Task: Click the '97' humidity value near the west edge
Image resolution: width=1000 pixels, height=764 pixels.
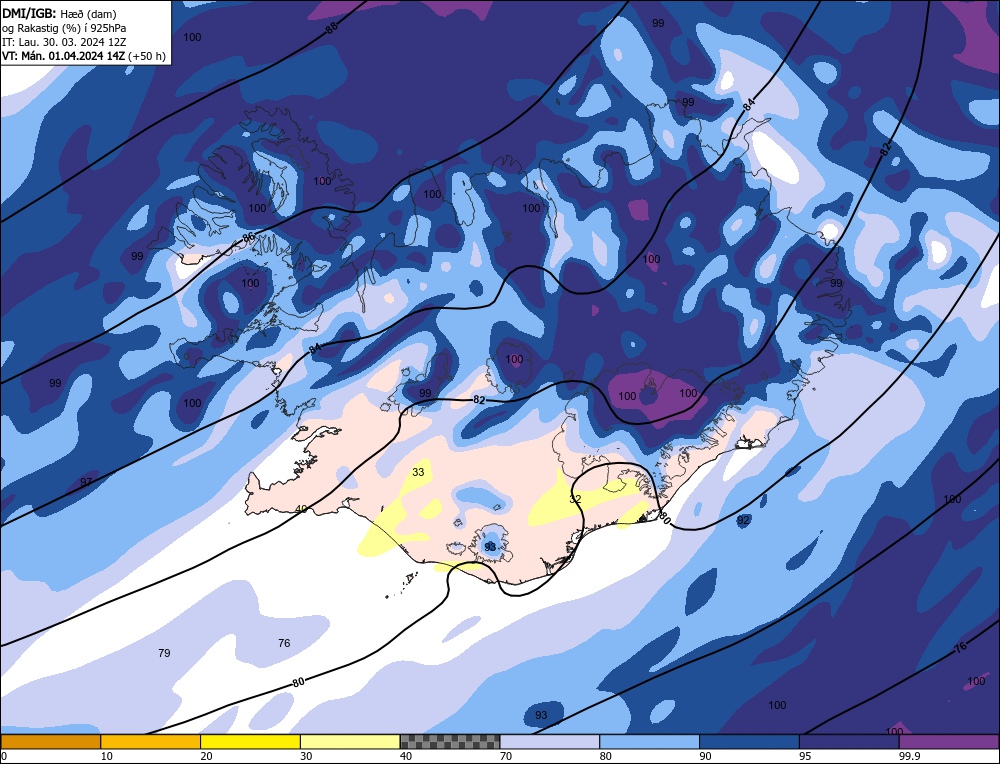Action: [86, 482]
